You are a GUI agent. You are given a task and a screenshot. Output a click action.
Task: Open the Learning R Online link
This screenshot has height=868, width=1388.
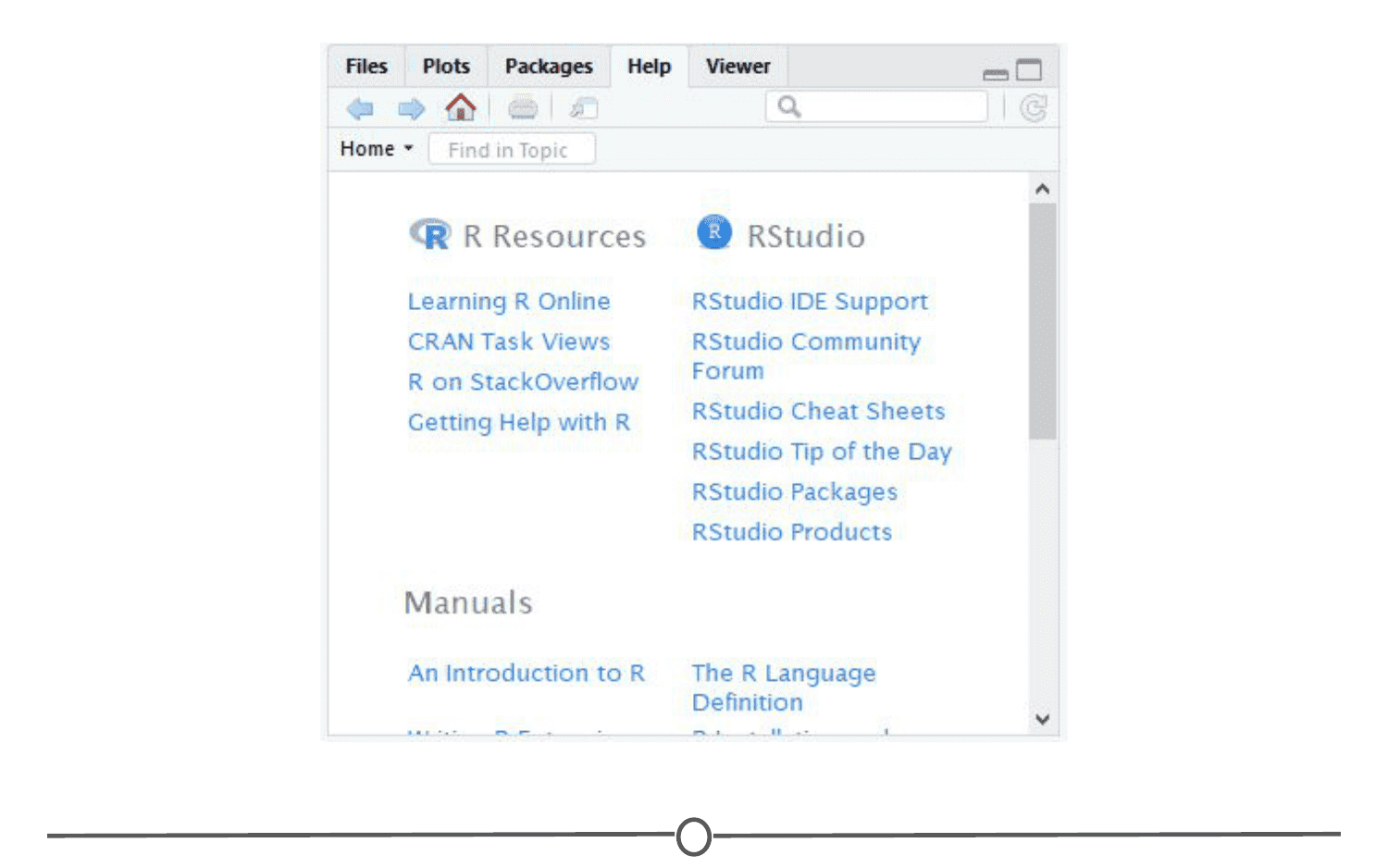[x=509, y=302]
